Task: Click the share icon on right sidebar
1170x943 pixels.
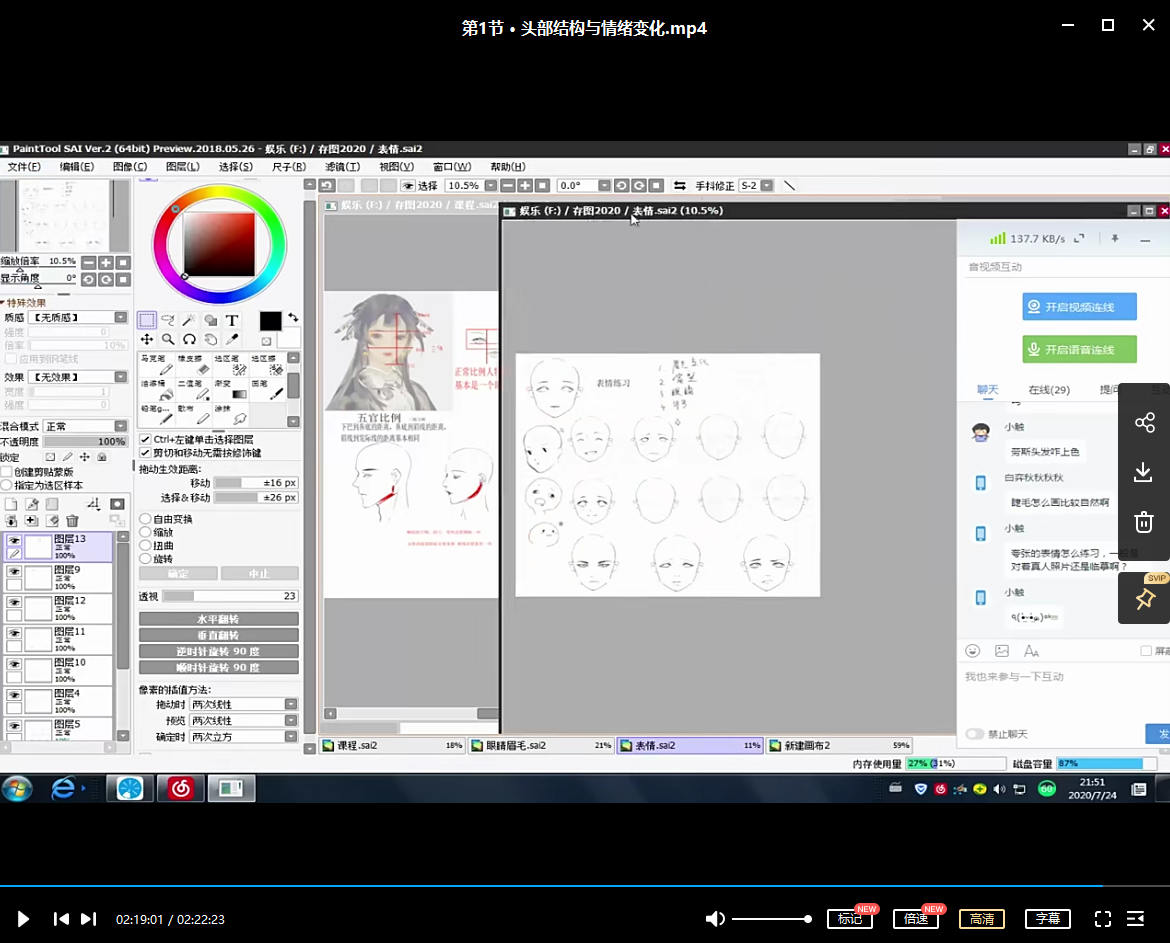Action: (1144, 423)
